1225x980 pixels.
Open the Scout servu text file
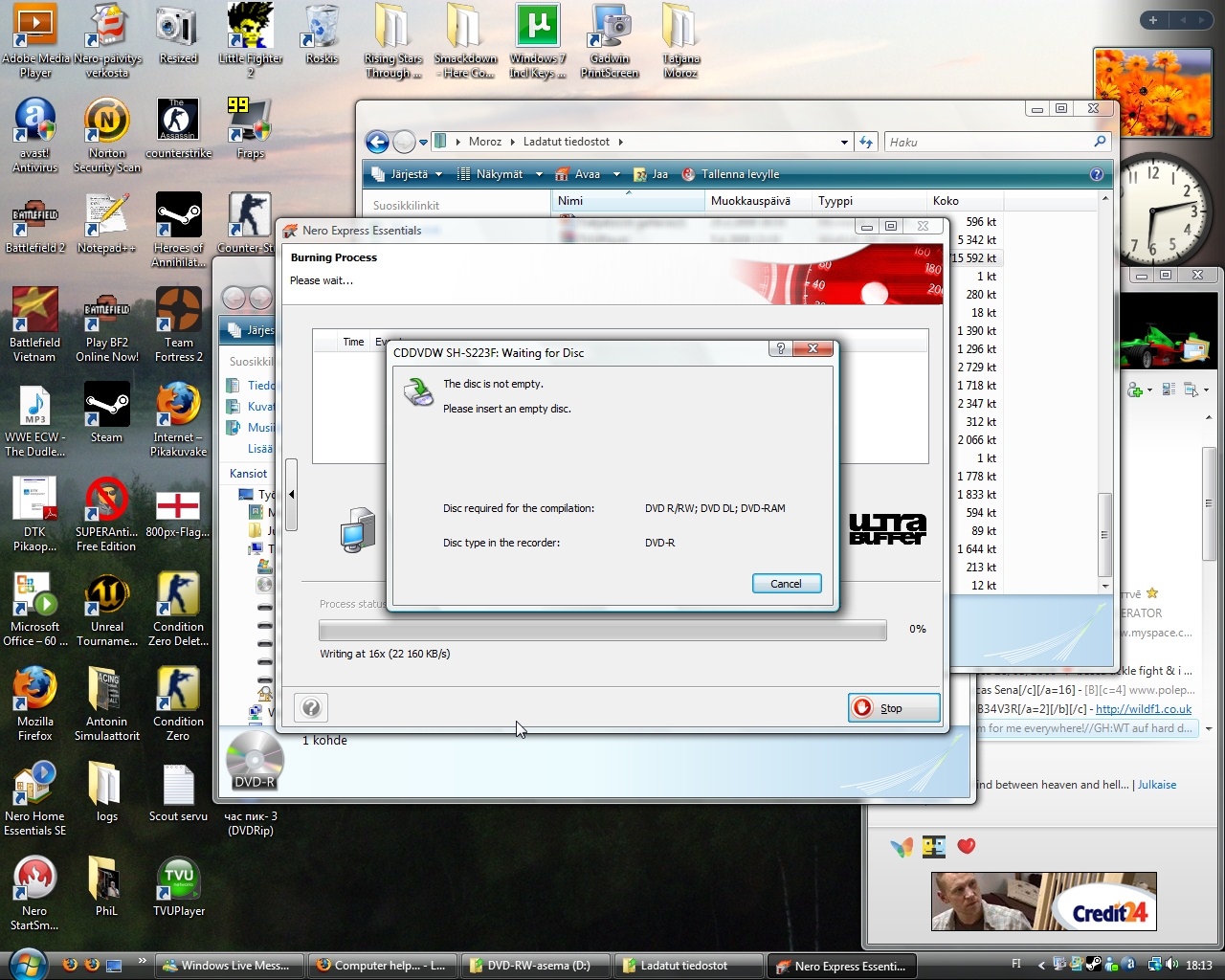point(179,791)
